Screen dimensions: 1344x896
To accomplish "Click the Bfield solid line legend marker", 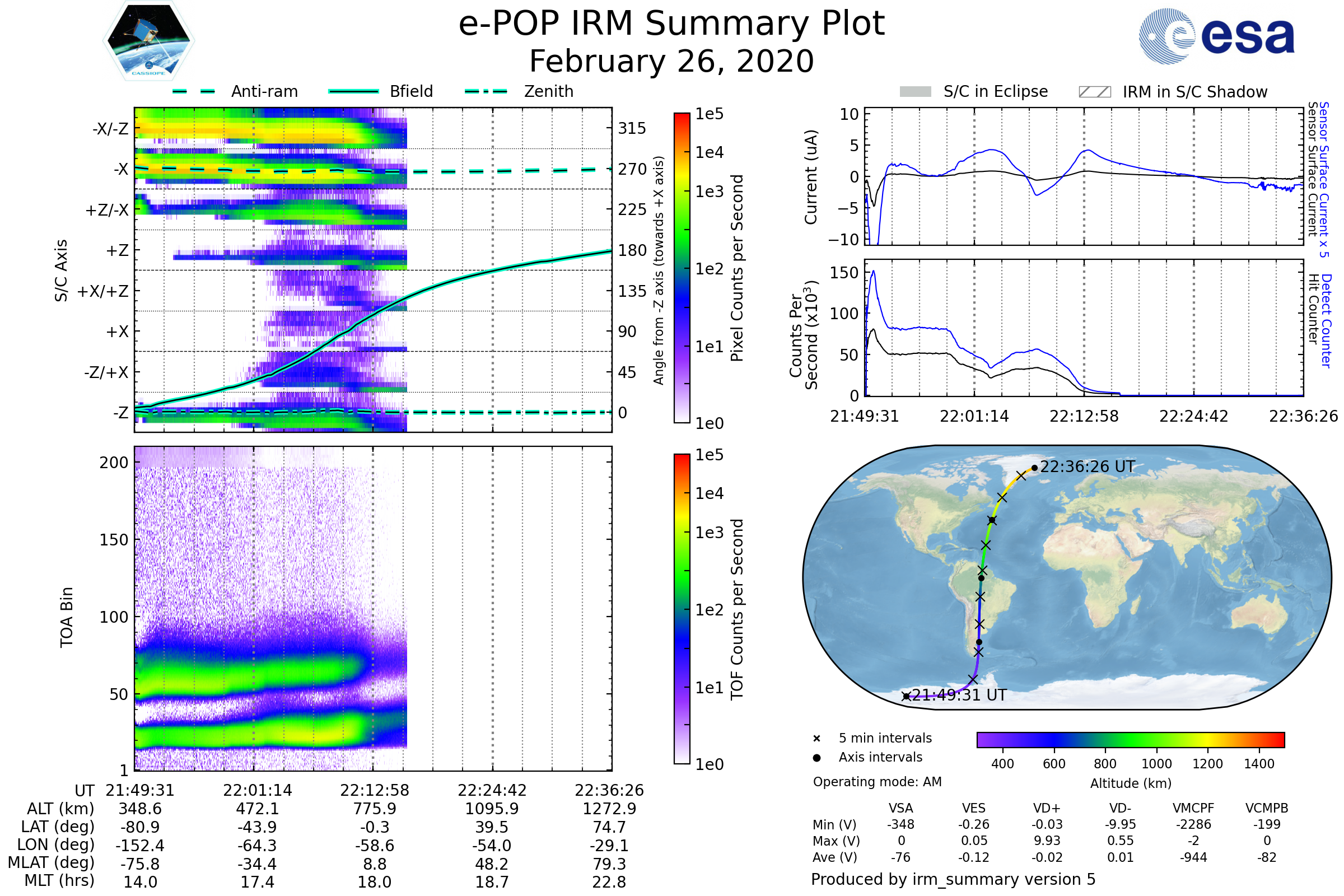I will tap(353, 91).
